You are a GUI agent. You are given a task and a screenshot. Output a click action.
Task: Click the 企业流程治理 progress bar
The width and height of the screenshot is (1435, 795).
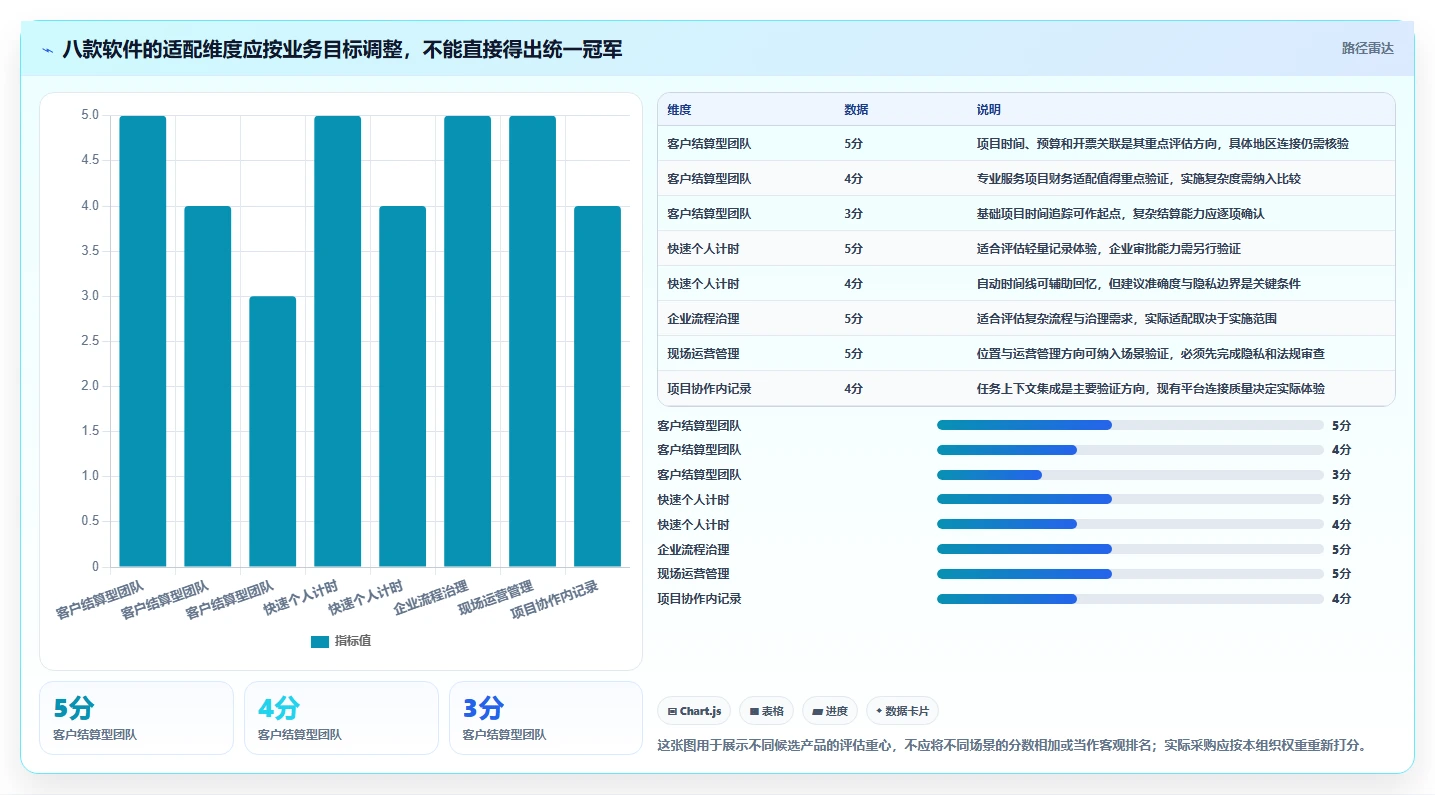pos(1130,549)
